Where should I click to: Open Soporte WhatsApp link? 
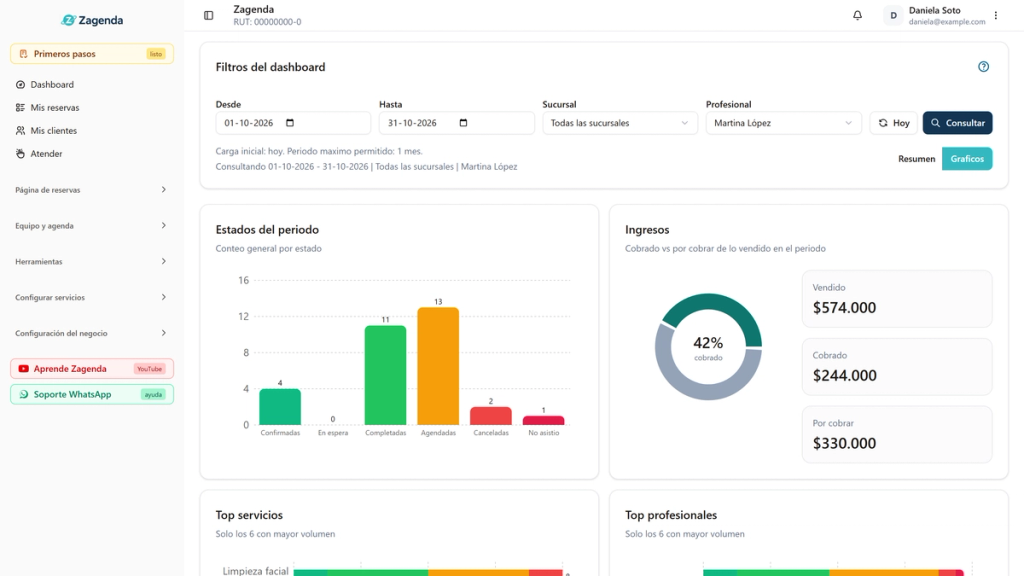(92, 394)
